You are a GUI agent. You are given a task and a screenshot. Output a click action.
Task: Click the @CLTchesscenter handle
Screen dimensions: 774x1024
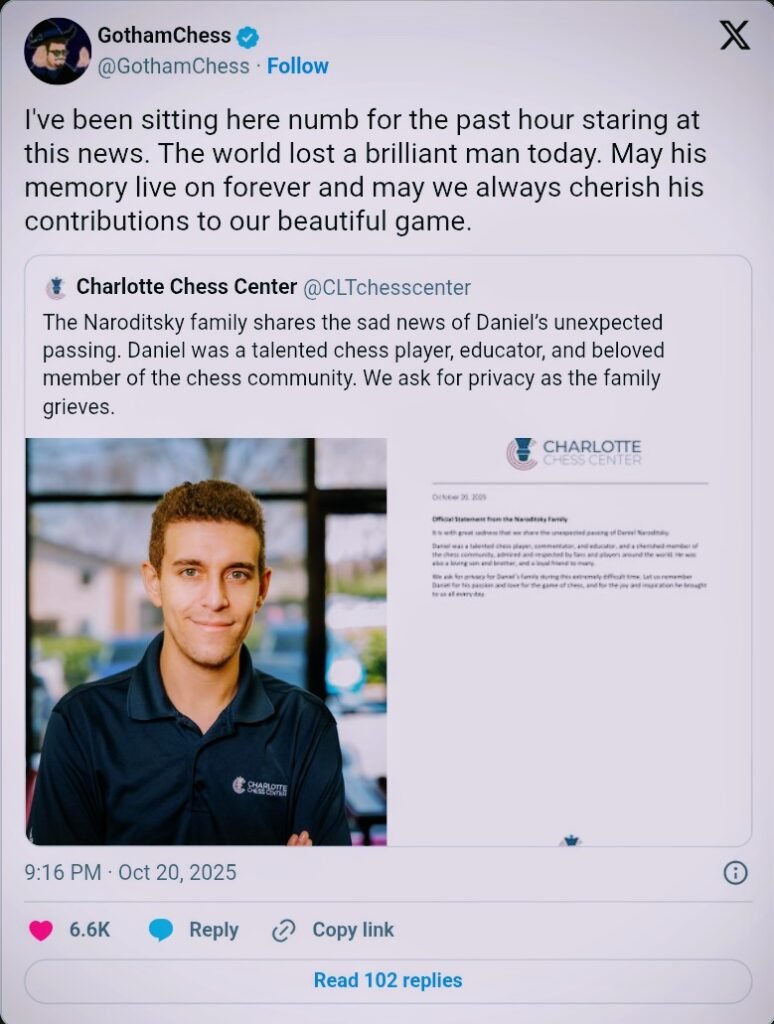(386, 288)
